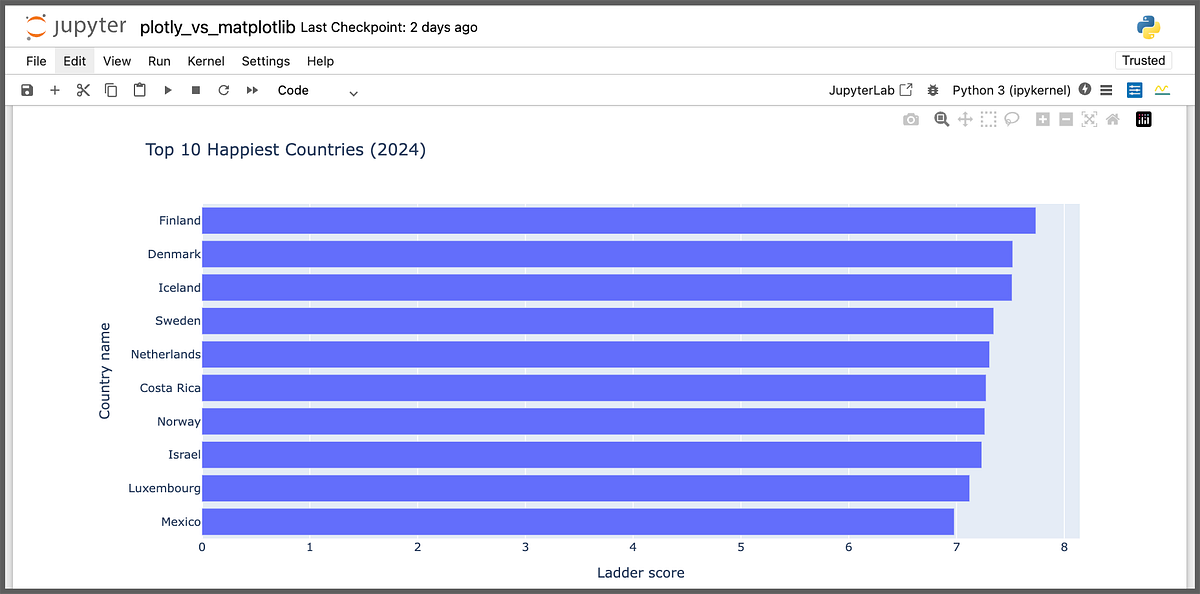Viewport: 1200px width, 594px height.
Task: Click the Norway bar
Action: click(593, 421)
